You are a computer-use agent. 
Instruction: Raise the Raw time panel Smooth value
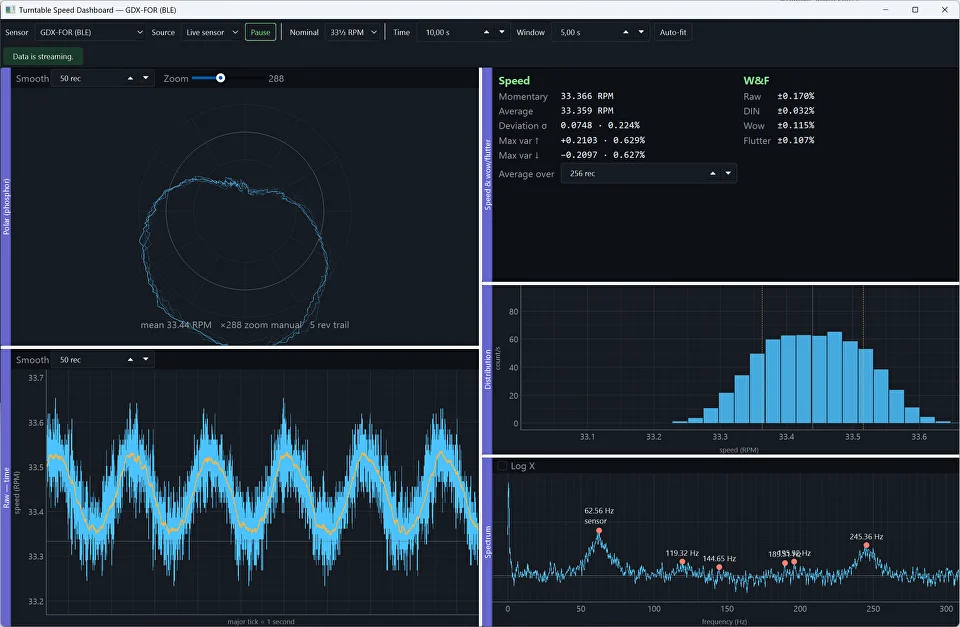coord(130,359)
